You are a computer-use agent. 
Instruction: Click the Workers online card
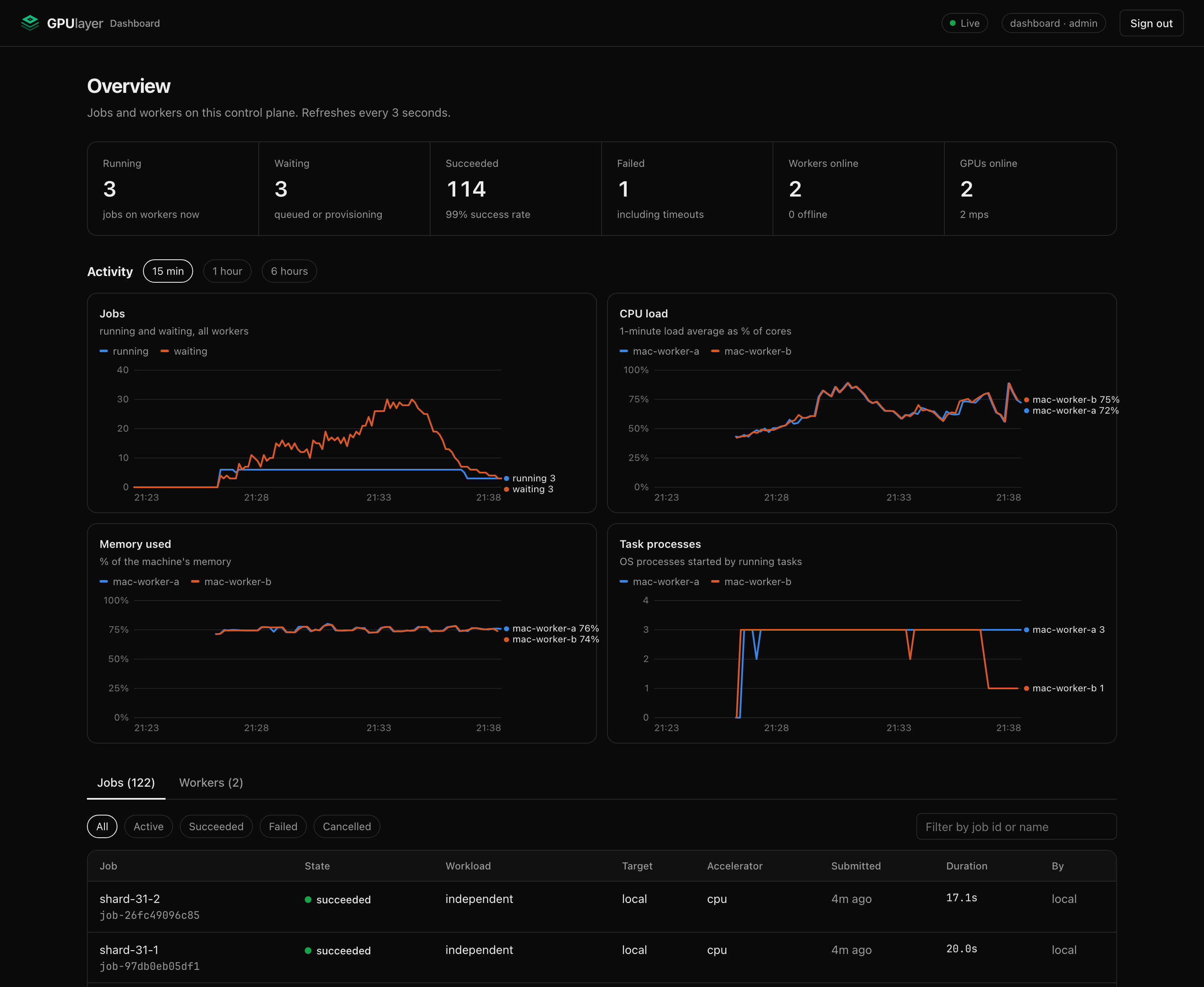click(x=859, y=189)
